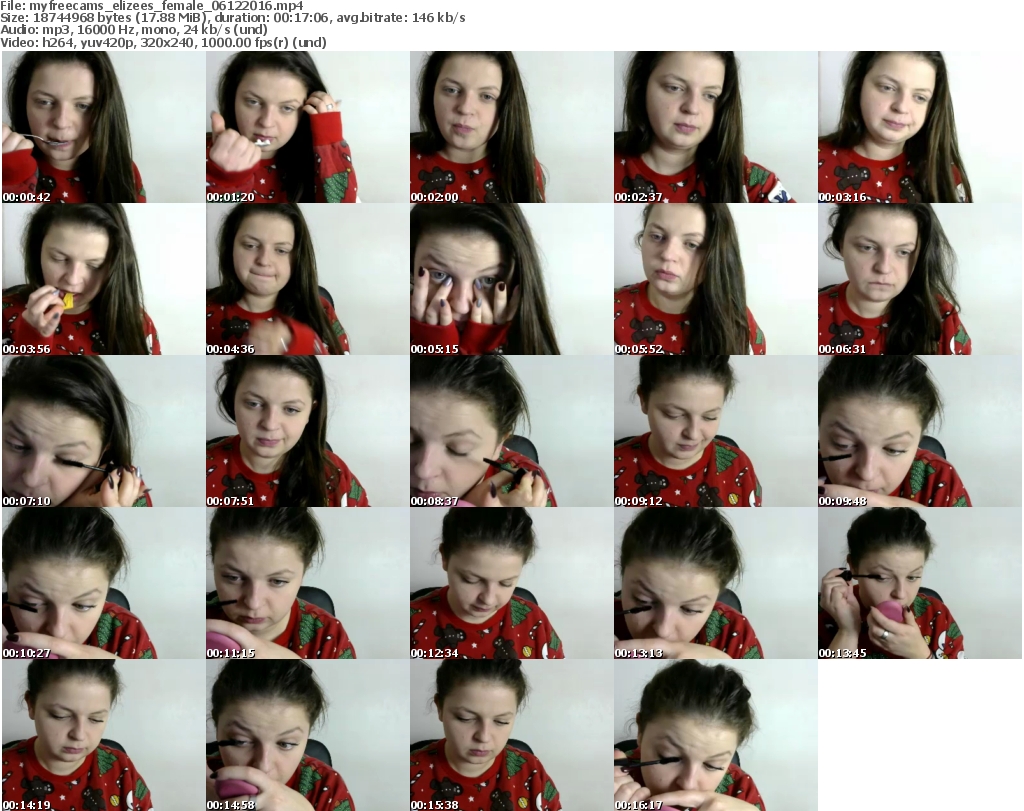This screenshot has height=811, width=1024.
Task: Choose the frame marked 00:05:15
Action: tap(512, 279)
